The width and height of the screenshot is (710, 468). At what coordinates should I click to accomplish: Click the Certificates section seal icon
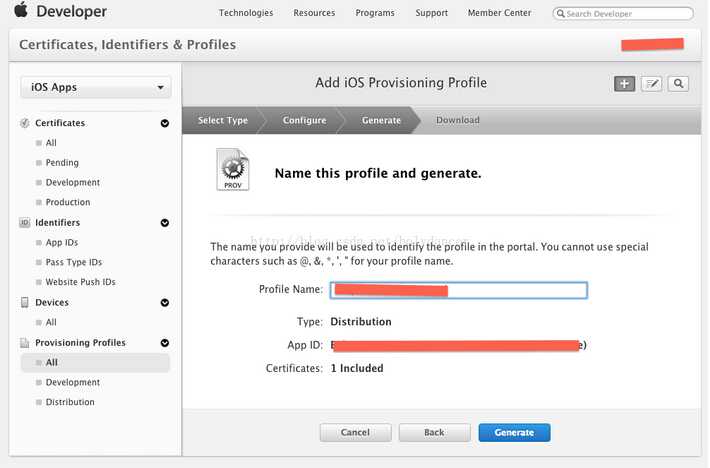(24, 123)
